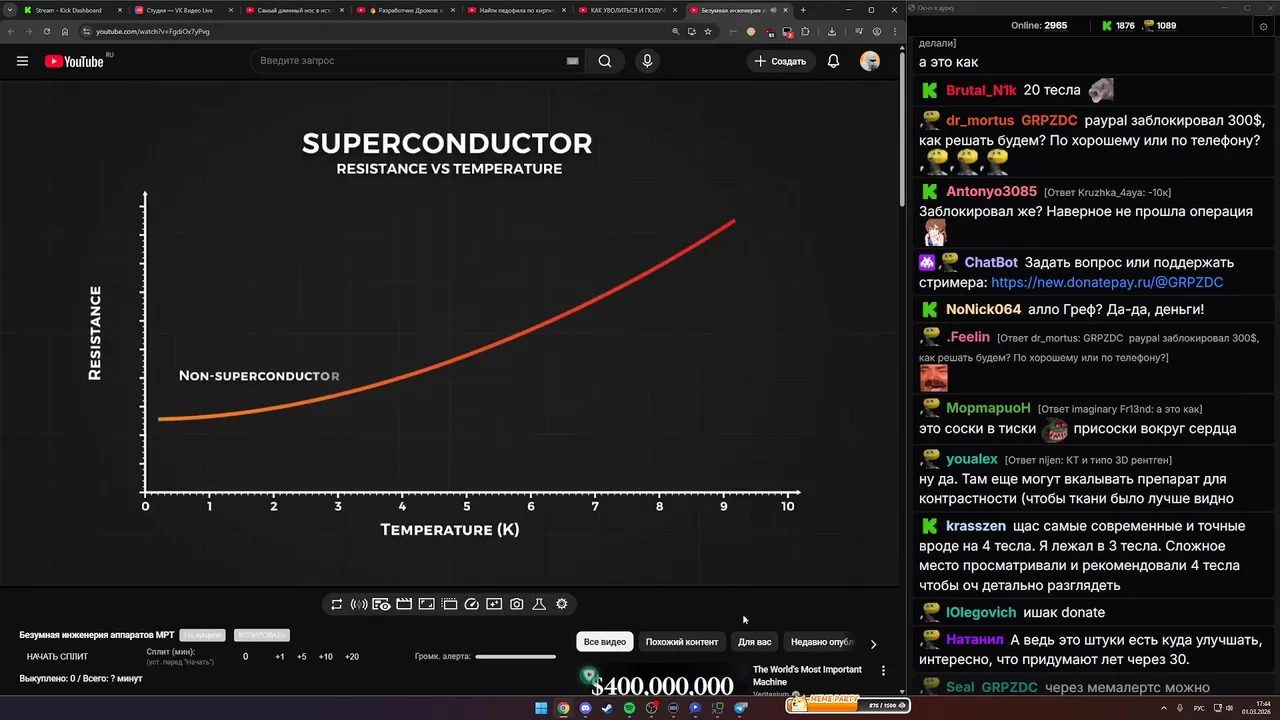This screenshot has width=1280, height=720.
Task: Select the Для вас filter chip
Action: pyautogui.click(x=755, y=642)
